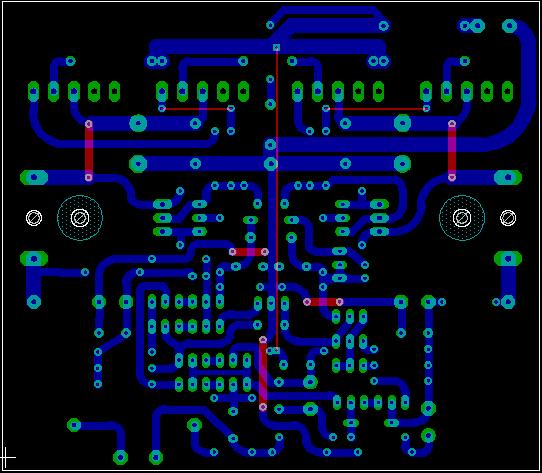
Task: Select the long vertical red center trace
Action: coord(277,199)
